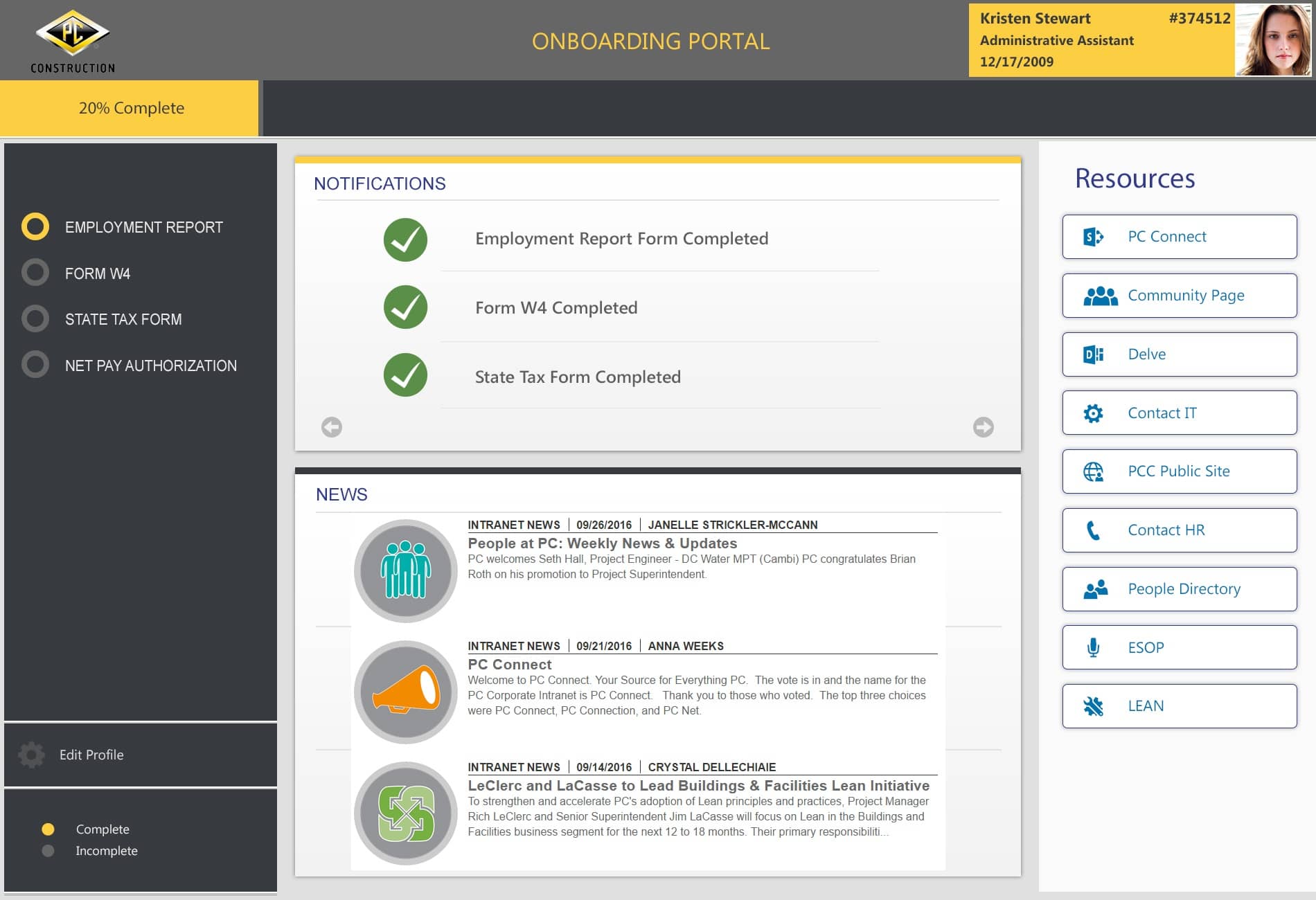Screen dimensions: 1316x900
Task: Open the 'PC Connect' news article title
Action: (510, 665)
